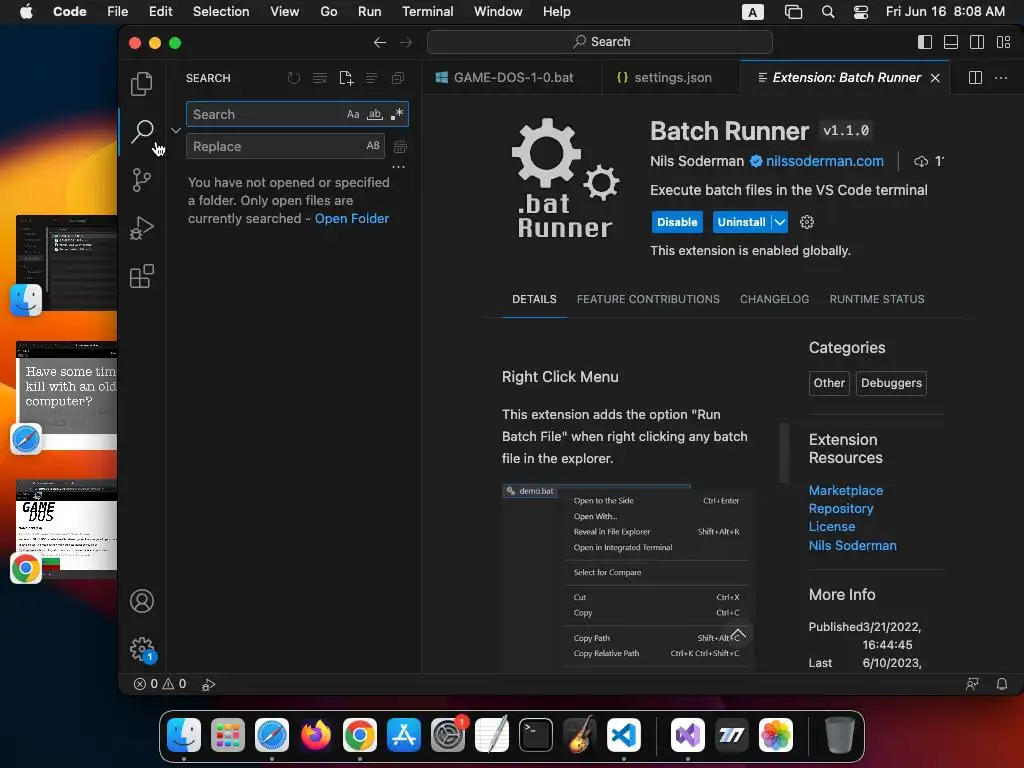
Task: Open editor More Actions menu
Action: [x=1001, y=78]
